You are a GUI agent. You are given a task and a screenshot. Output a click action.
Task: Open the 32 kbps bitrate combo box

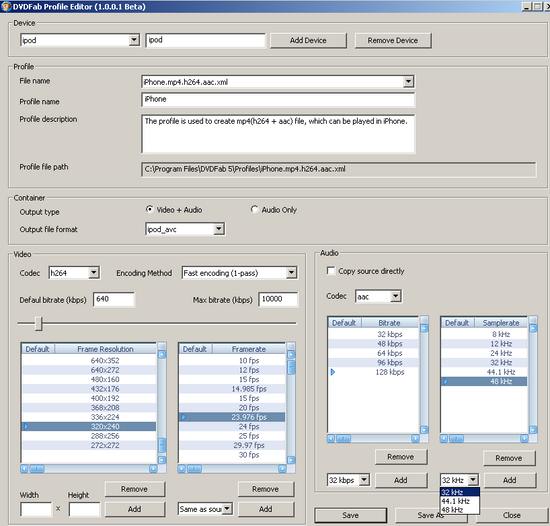[x=364, y=480]
